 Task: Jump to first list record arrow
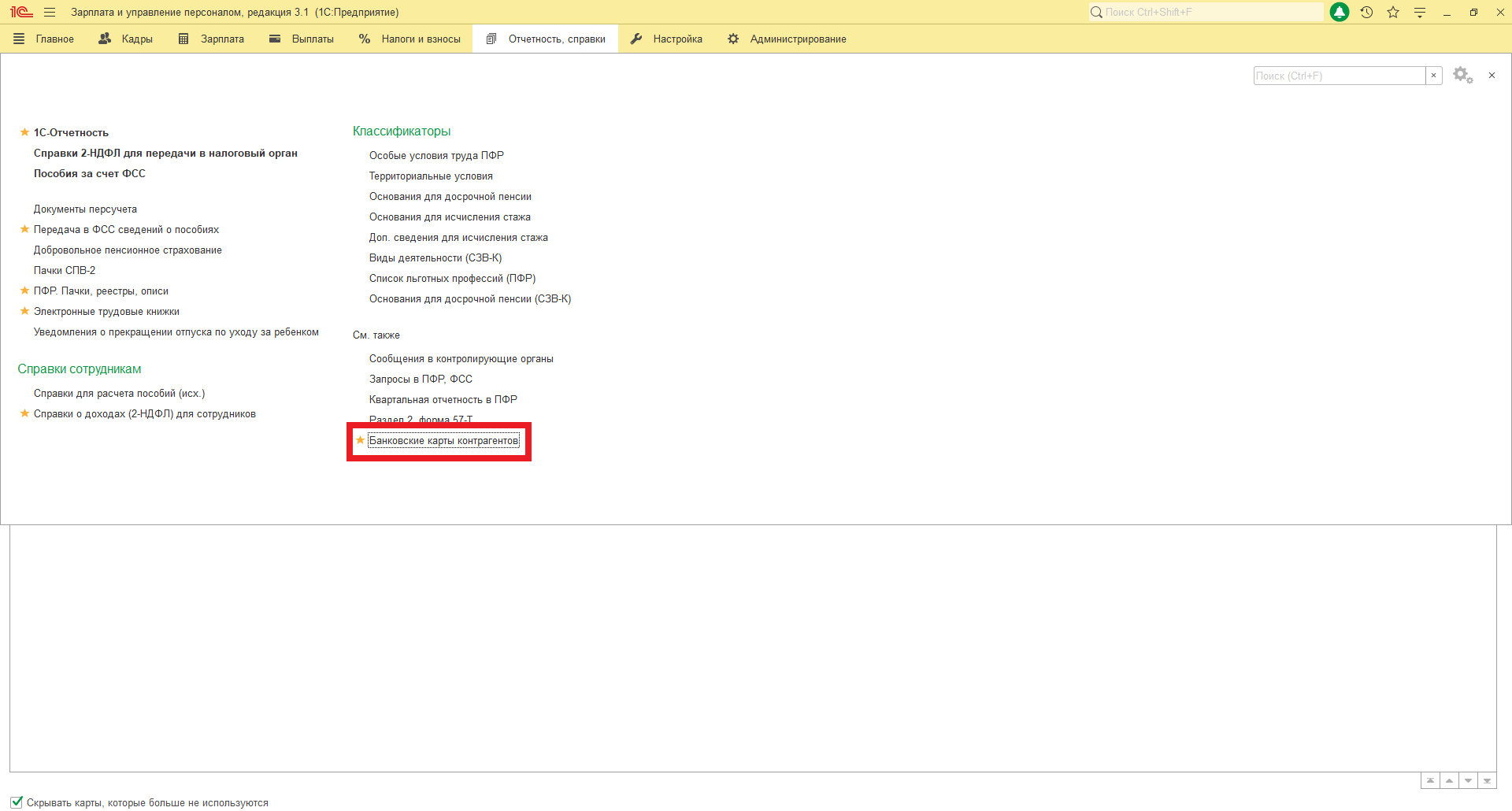click(x=1430, y=780)
